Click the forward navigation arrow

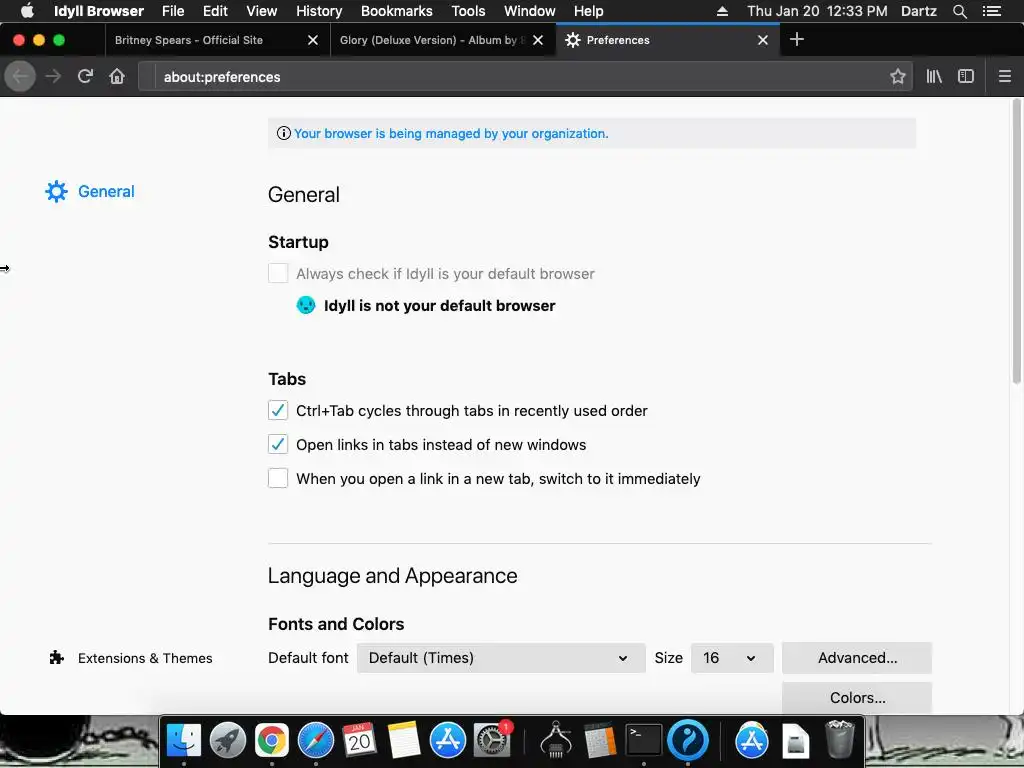(53, 76)
